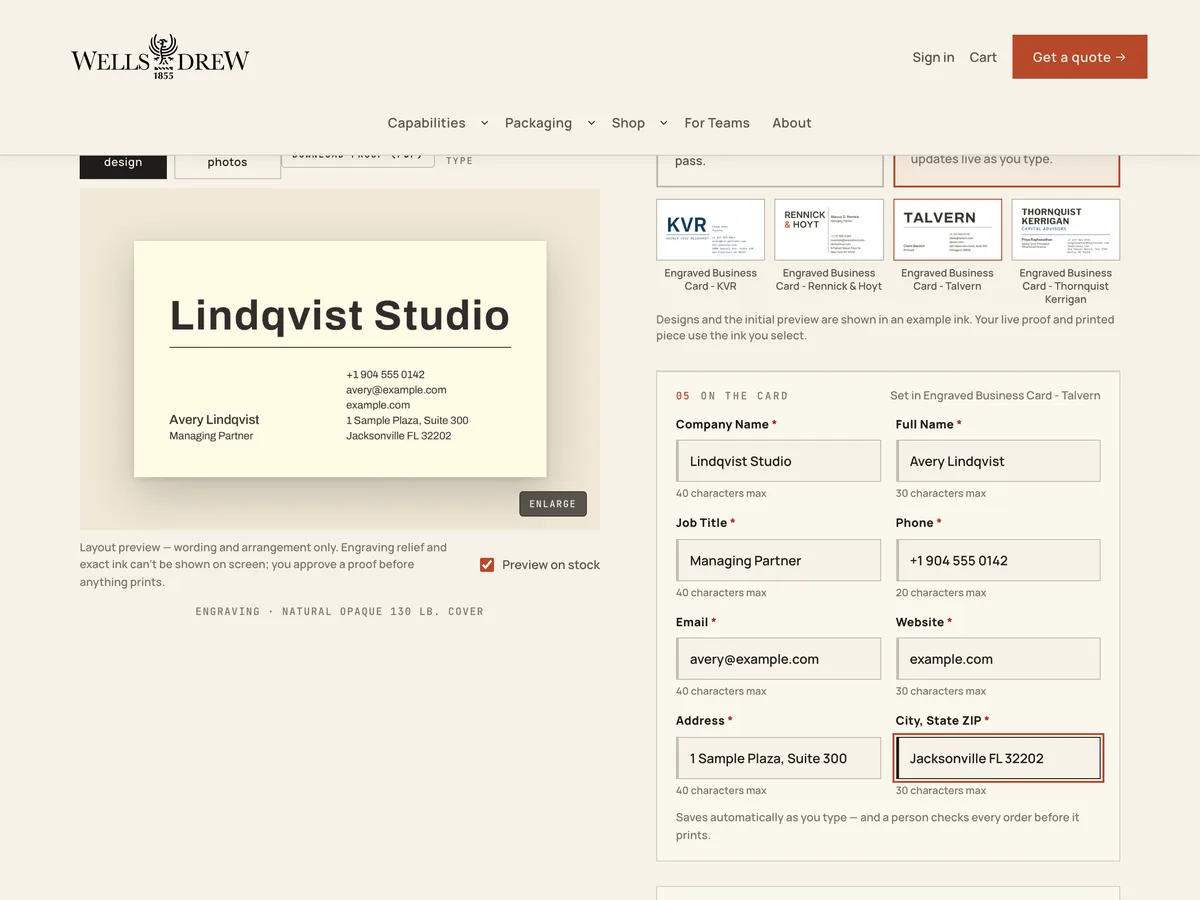Open the Capabilities nav item
The width and height of the screenshot is (1200, 900).
point(427,123)
